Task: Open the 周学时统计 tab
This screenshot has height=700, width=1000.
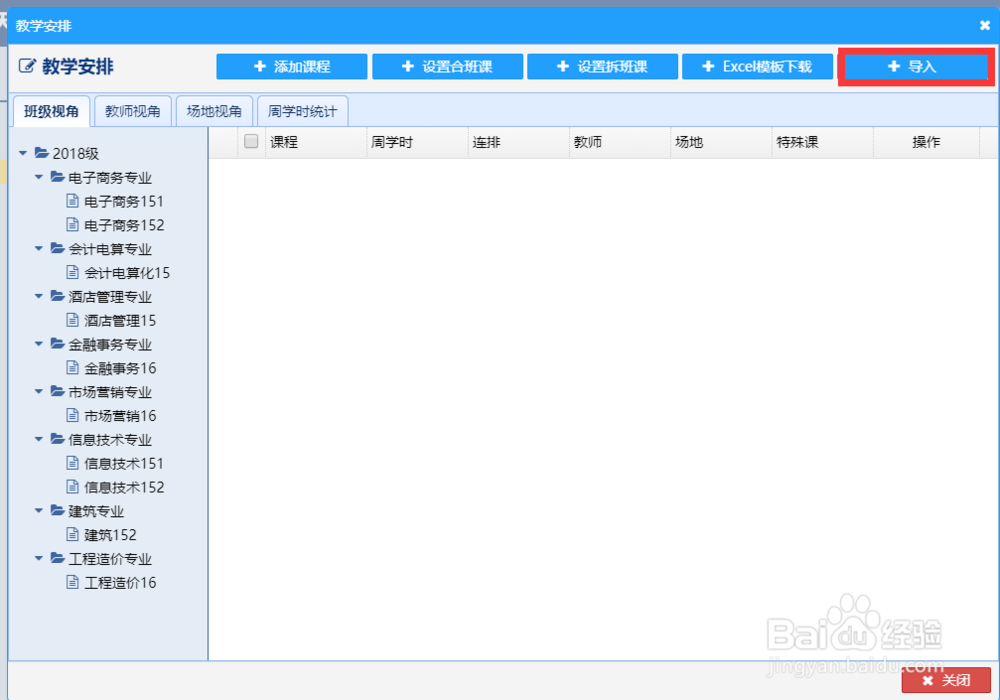Action: click(x=300, y=111)
